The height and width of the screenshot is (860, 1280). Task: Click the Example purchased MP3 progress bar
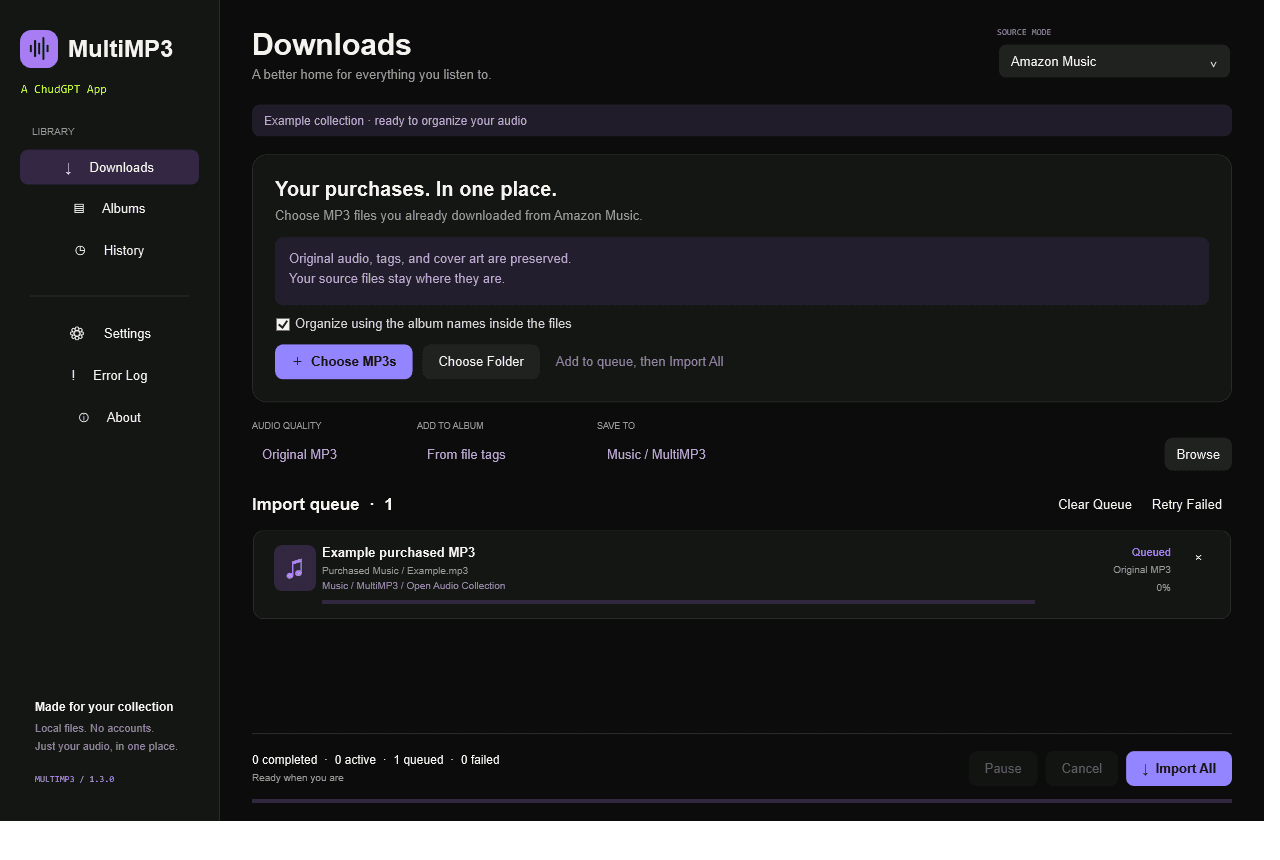click(x=678, y=602)
